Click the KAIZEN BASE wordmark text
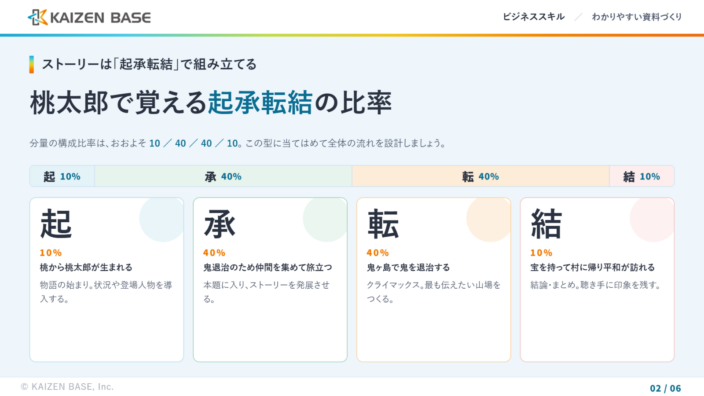The image size is (704, 396). (x=101, y=18)
